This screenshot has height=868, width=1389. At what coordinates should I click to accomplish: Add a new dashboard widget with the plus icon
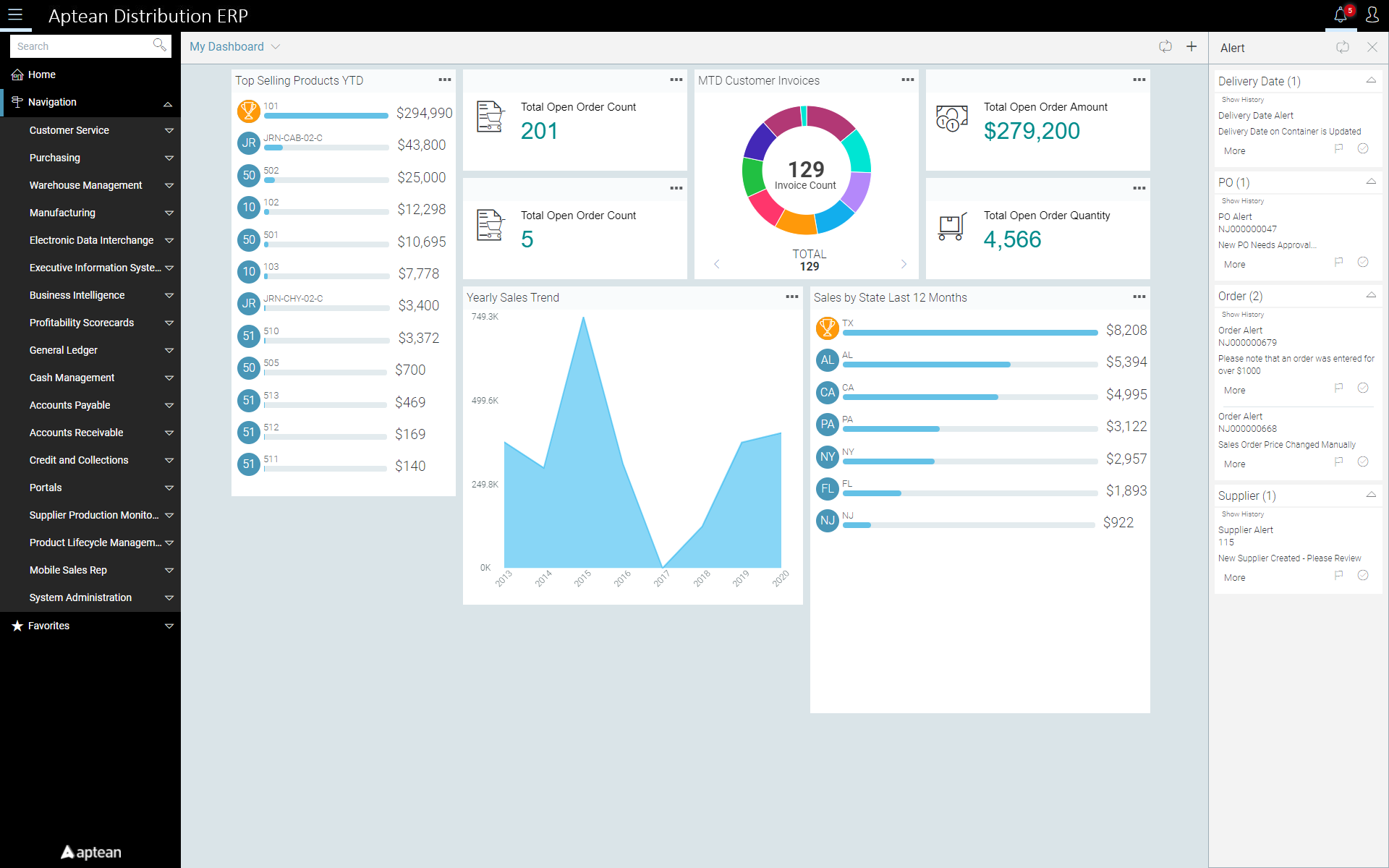(1192, 46)
